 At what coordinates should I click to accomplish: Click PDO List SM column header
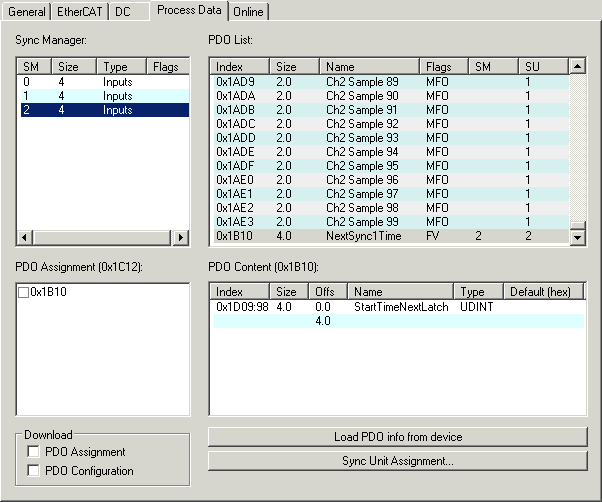coord(493,66)
